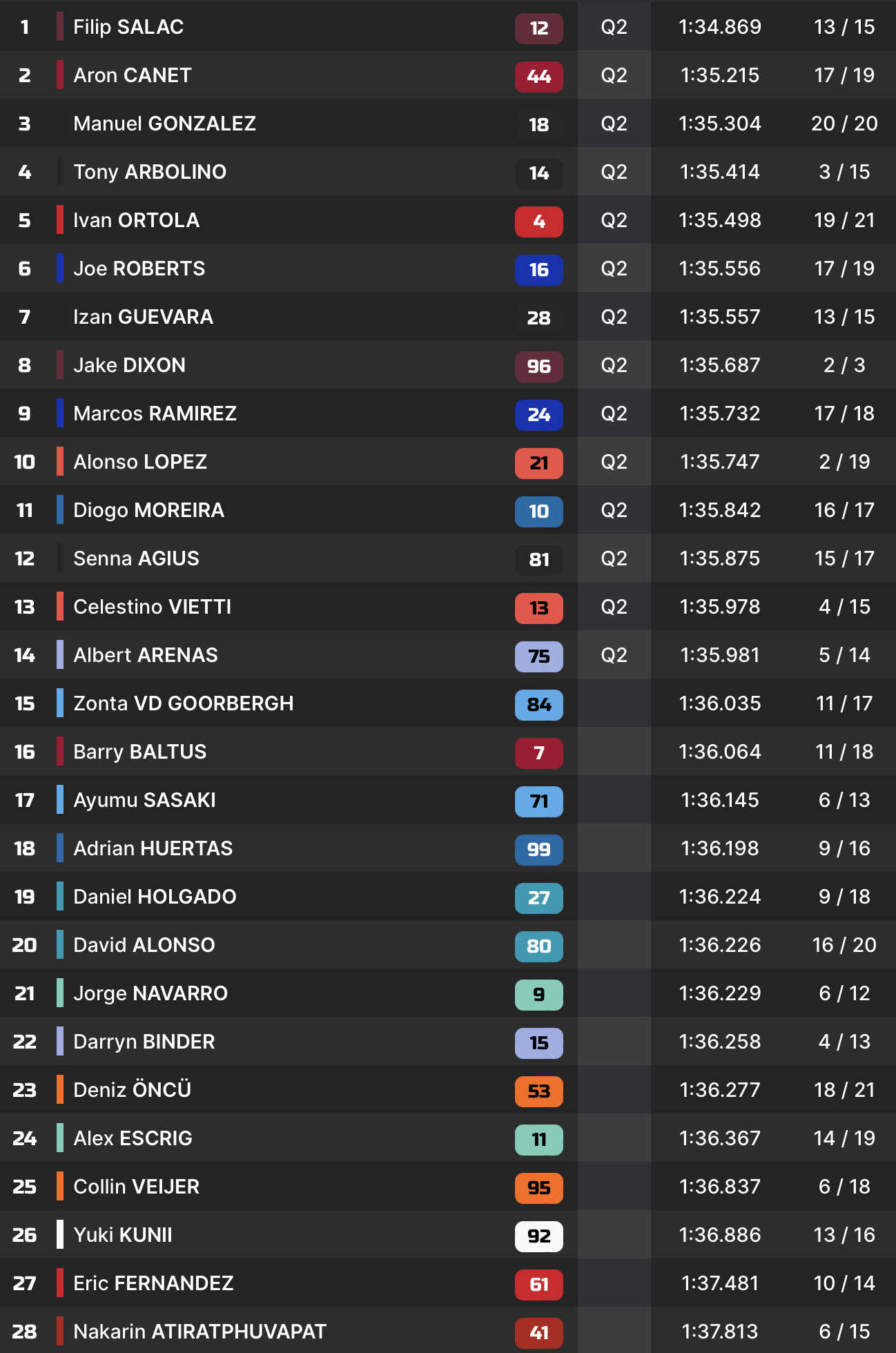This screenshot has height=1353, width=896.
Task: Click Eric FERNANDEZ's lap time 1:37.481
Action: point(719,1283)
